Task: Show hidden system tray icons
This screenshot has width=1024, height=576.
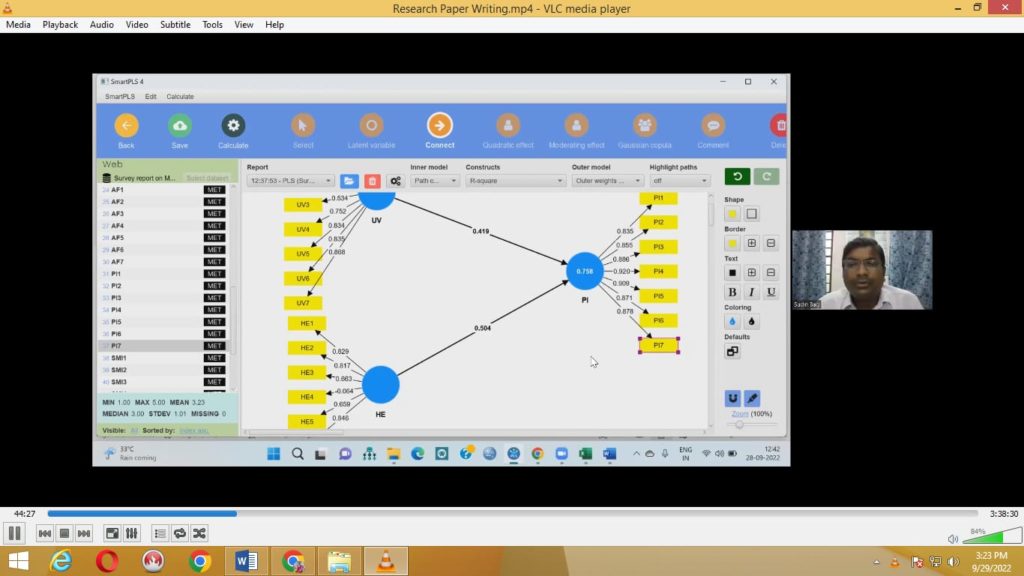Action: 877,561
